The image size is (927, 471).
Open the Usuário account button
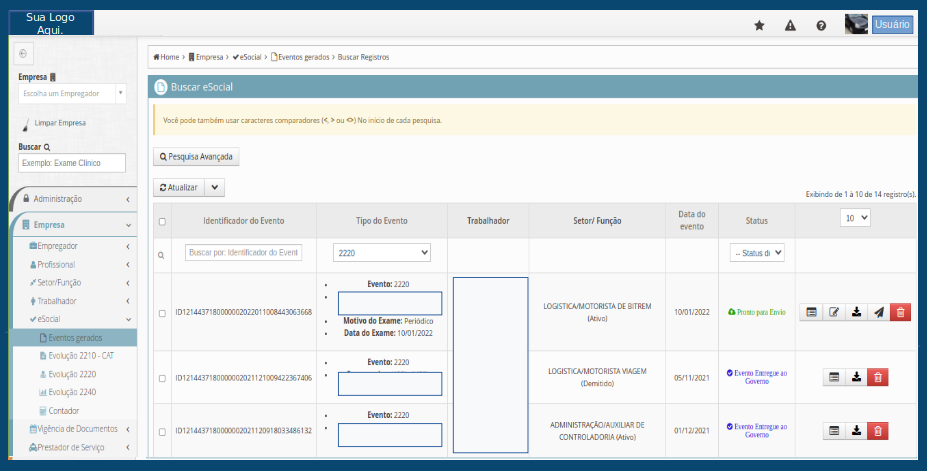tap(892, 24)
